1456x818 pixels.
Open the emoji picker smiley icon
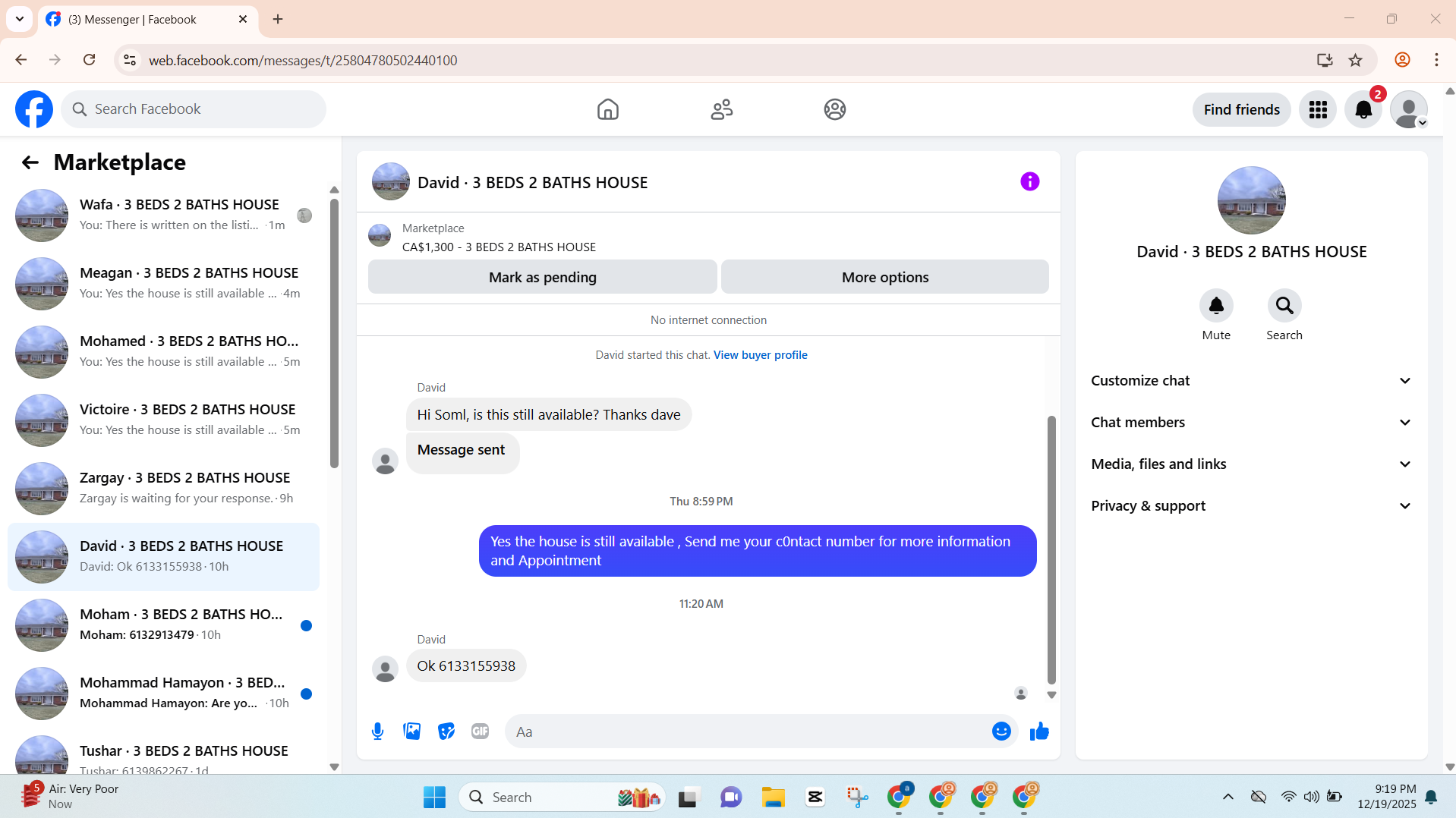coord(1001,731)
